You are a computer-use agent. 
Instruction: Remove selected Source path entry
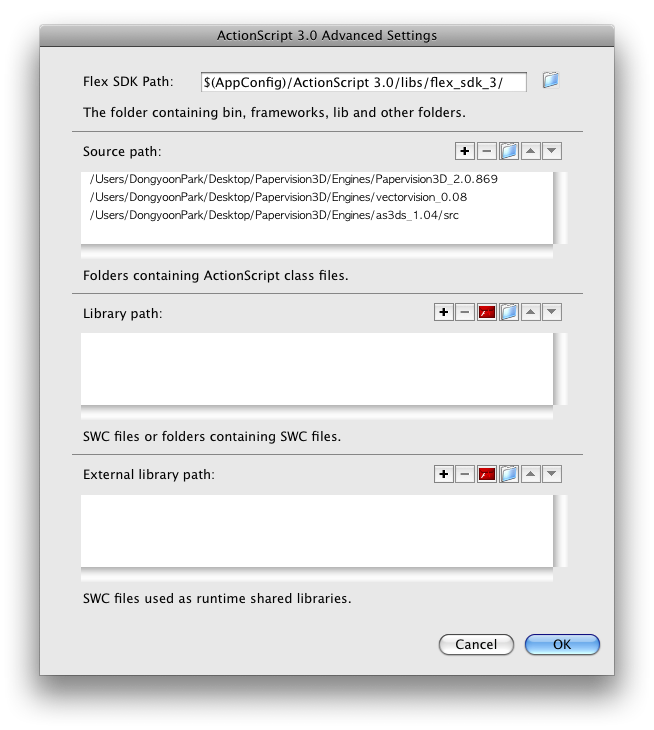(x=486, y=151)
